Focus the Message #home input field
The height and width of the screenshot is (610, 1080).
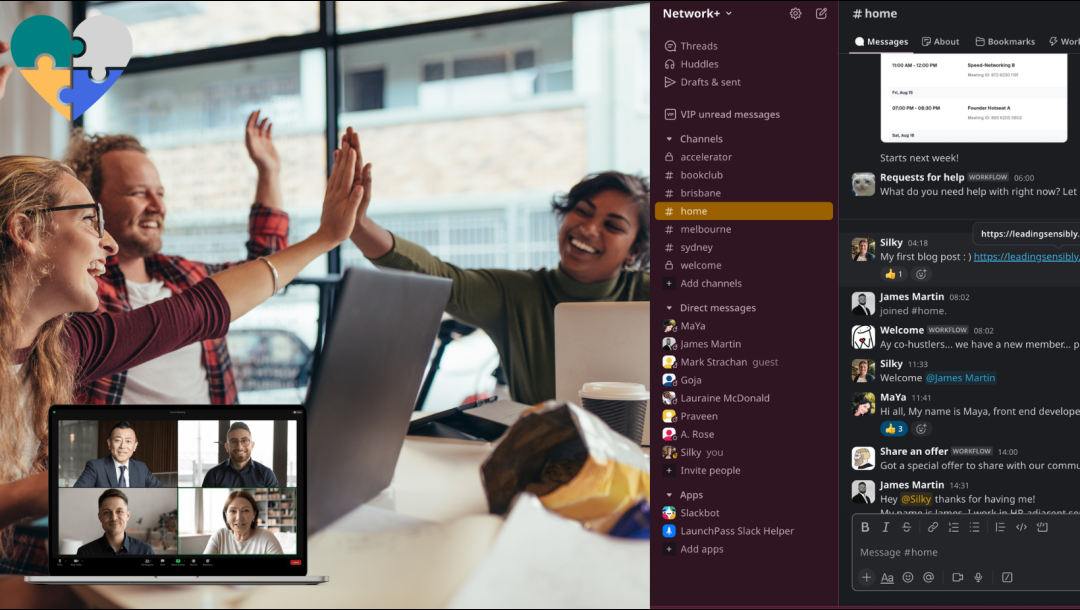(x=968, y=552)
